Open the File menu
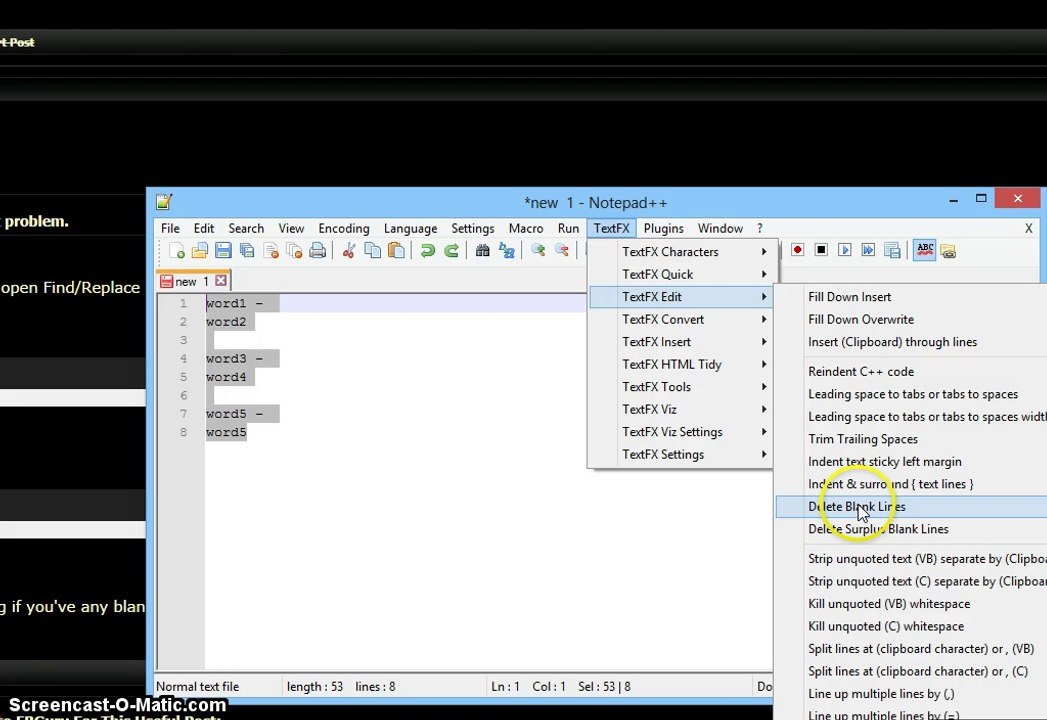Image resolution: width=1047 pixels, height=720 pixels. [x=170, y=228]
